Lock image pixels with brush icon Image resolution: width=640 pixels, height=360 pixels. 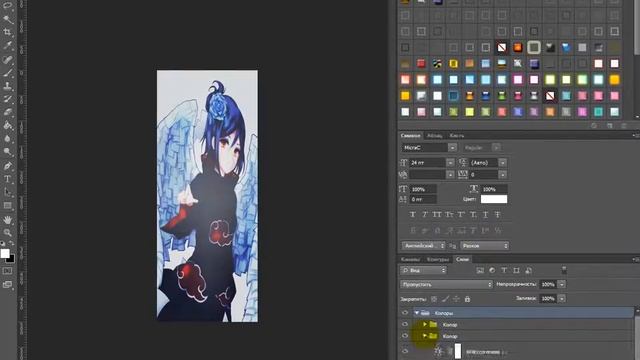(x=445, y=299)
